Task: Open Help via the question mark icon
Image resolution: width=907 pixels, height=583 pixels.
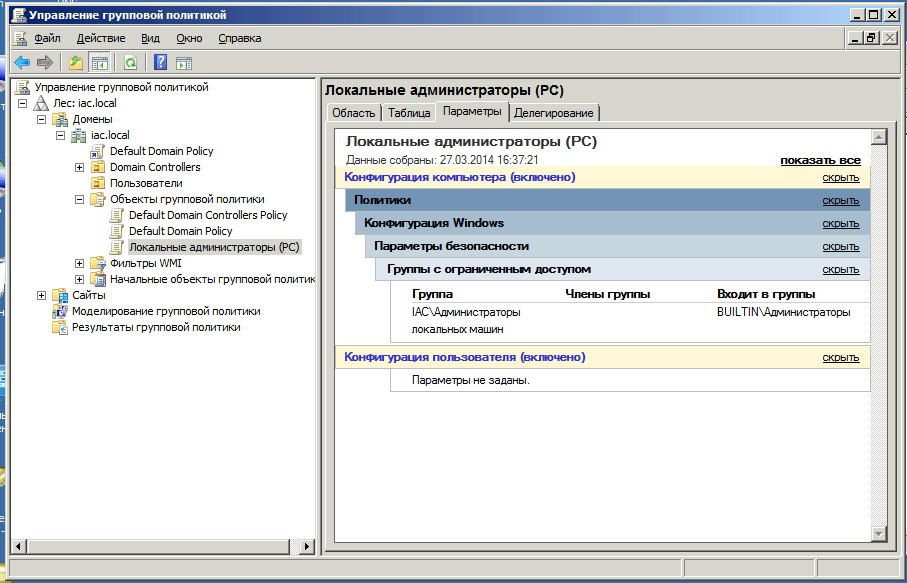Action: point(160,63)
